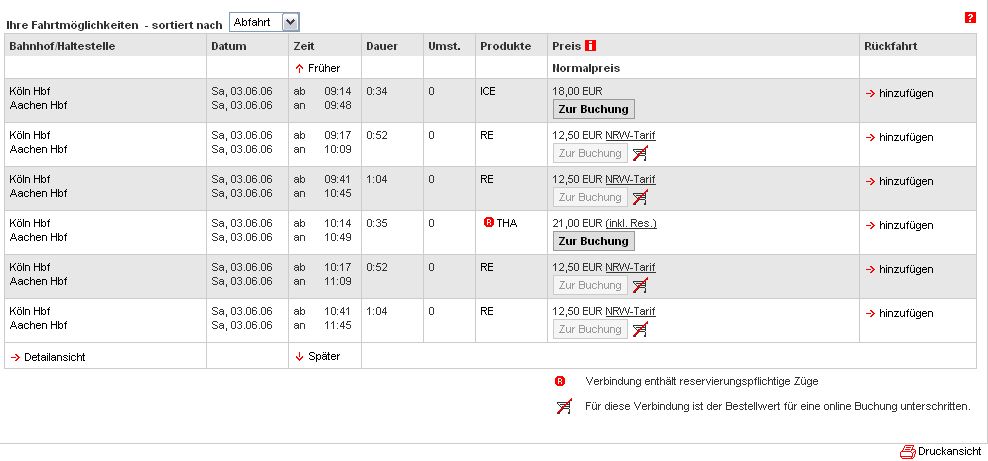Open NRW-Tarif link for 10:41 connection
The width and height of the screenshot is (988, 461).
[x=630, y=311]
